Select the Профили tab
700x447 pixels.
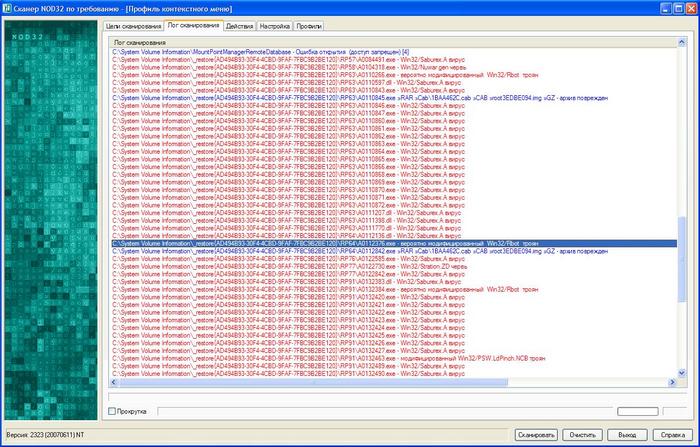click(309, 26)
